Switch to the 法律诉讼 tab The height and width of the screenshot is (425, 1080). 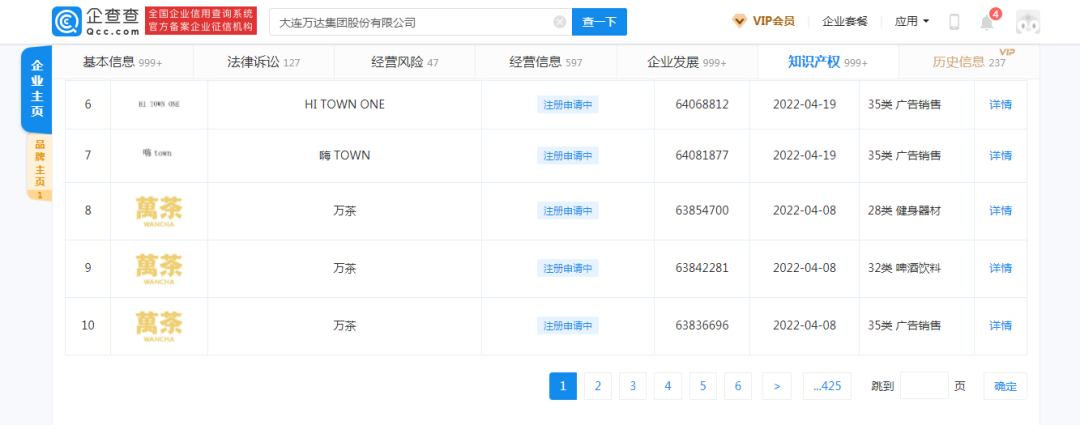tap(263, 62)
